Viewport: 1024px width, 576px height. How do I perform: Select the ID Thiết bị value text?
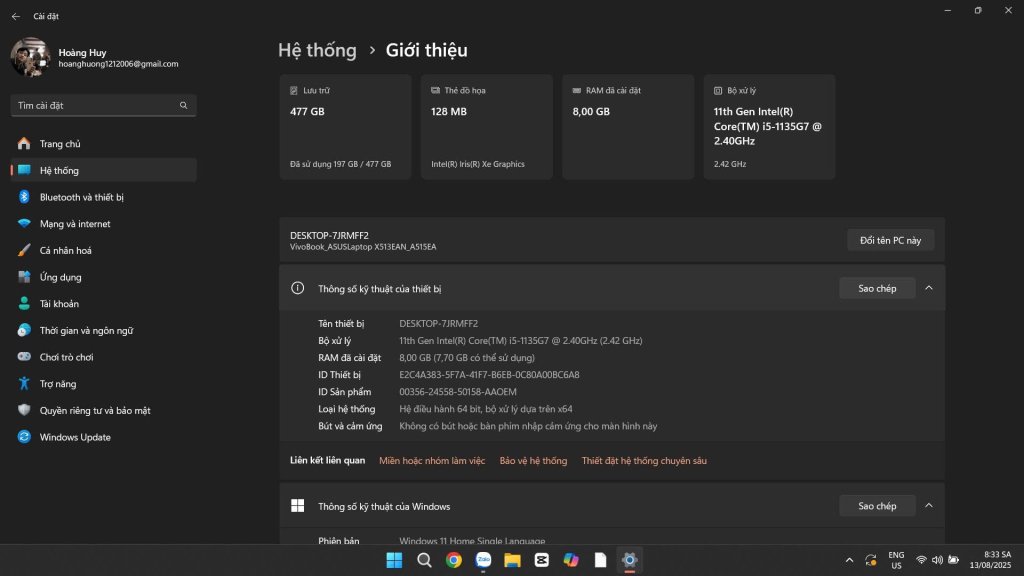[489, 375]
